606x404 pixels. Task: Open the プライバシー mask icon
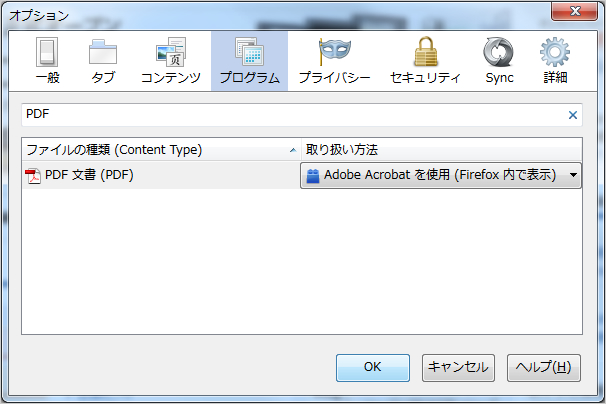click(x=334, y=51)
